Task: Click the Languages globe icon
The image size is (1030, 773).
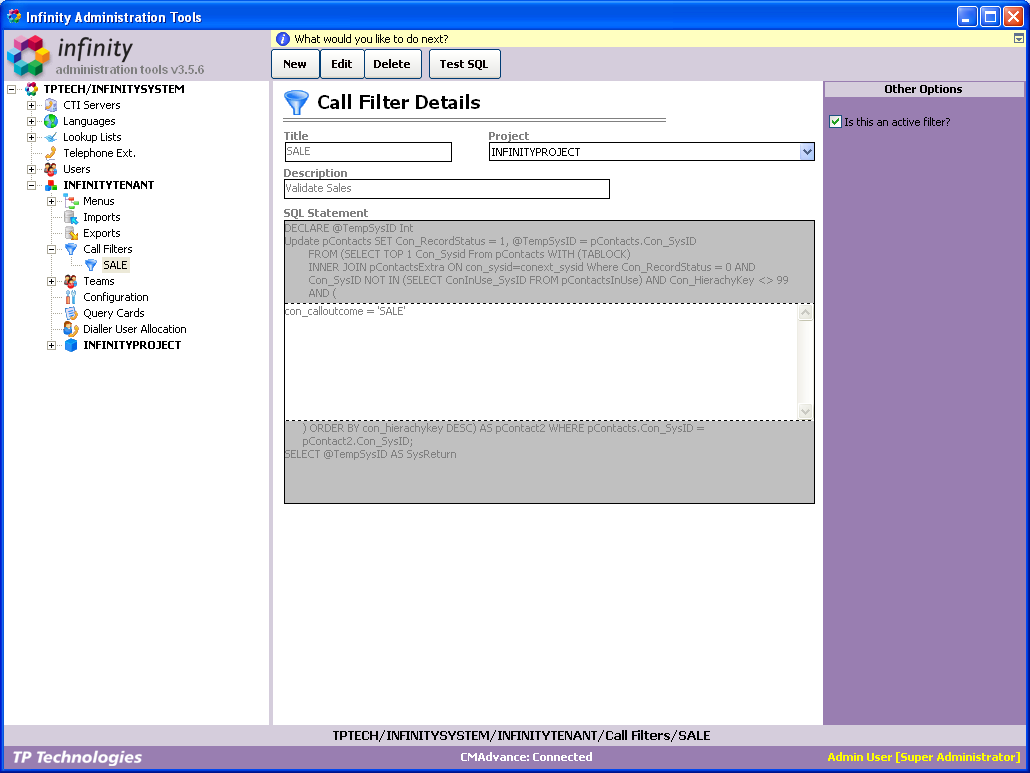Action: (x=51, y=121)
